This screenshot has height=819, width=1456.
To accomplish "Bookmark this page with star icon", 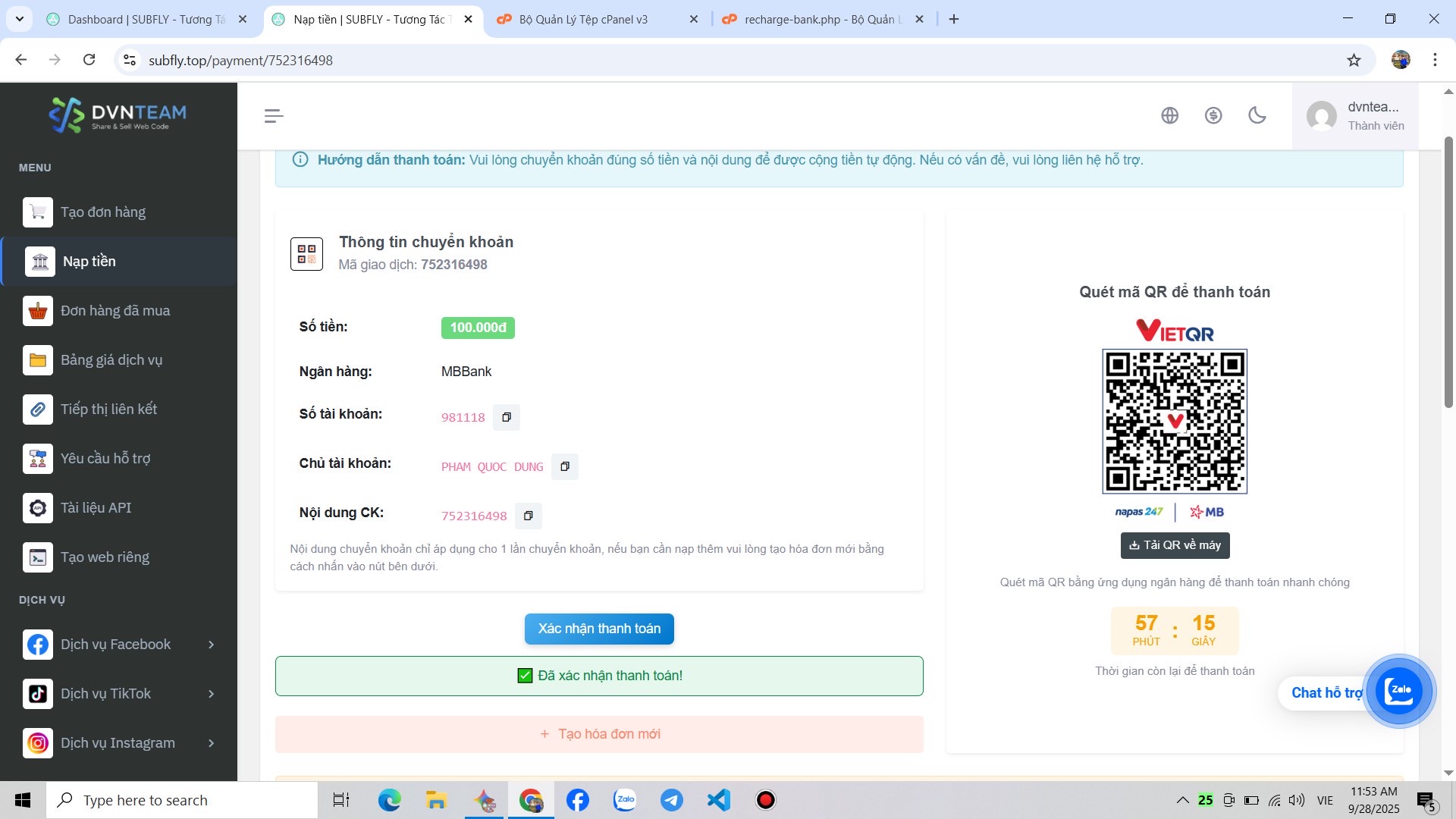I will (1354, 60).
